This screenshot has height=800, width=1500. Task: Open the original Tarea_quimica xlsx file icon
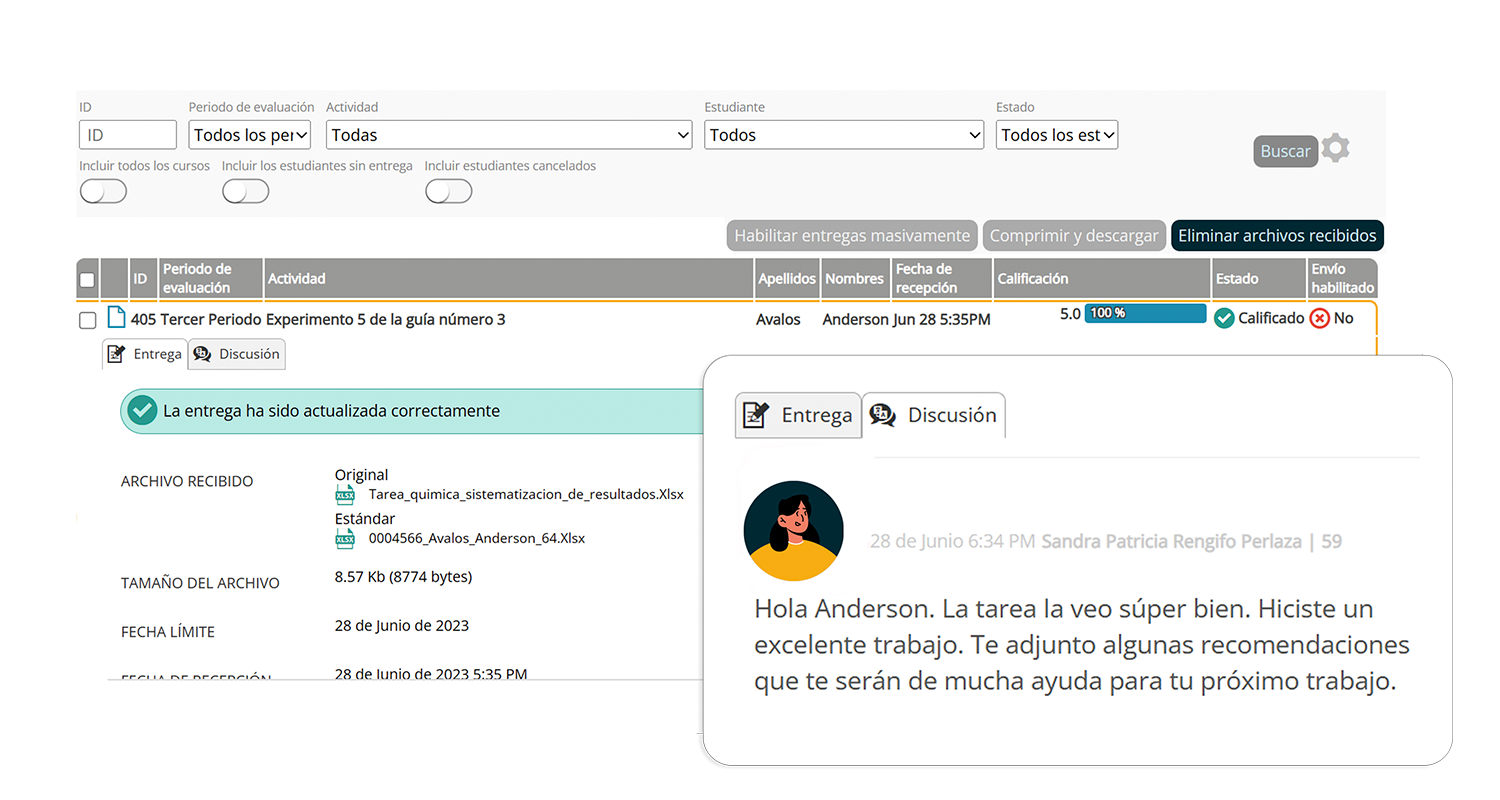(345, 494)
